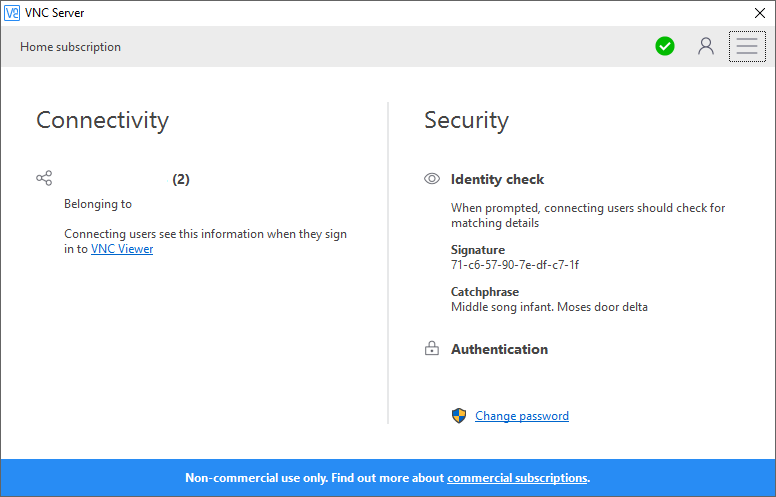Click the shield icon beside Change password
The height and width of the screenshot is (497, 776).
[459, 416]
